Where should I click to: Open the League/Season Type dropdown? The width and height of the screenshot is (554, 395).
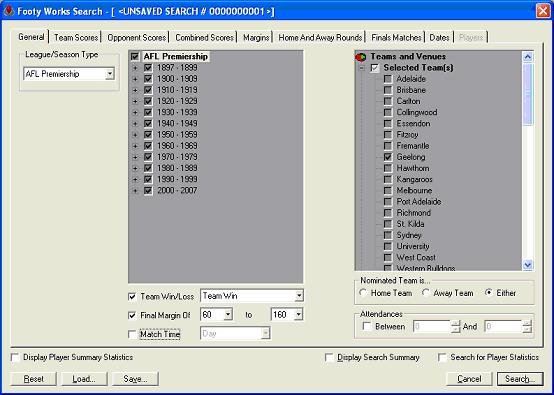tap(110, 74)
